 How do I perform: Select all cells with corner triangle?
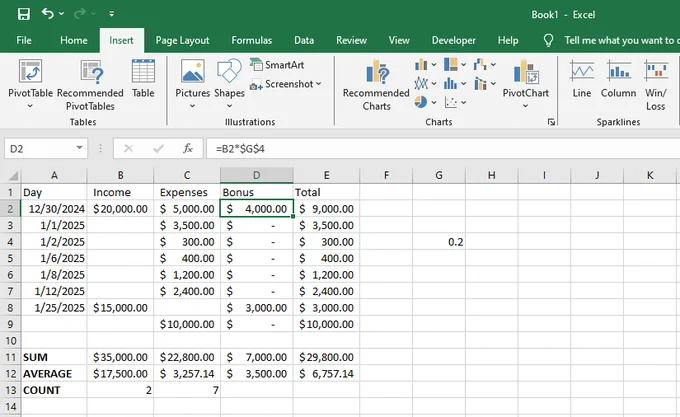coord(13,176)
